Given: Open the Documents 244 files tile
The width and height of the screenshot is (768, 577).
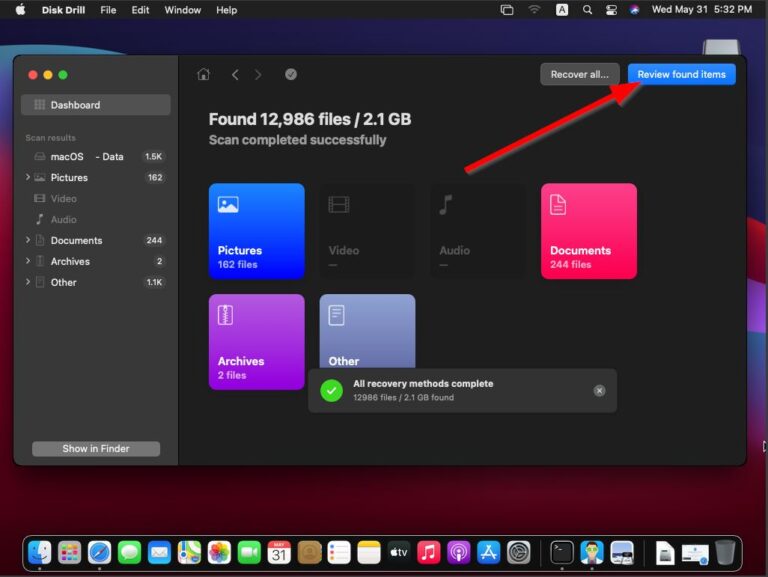Looking at the screenshot, I should [x=589, y=231].
